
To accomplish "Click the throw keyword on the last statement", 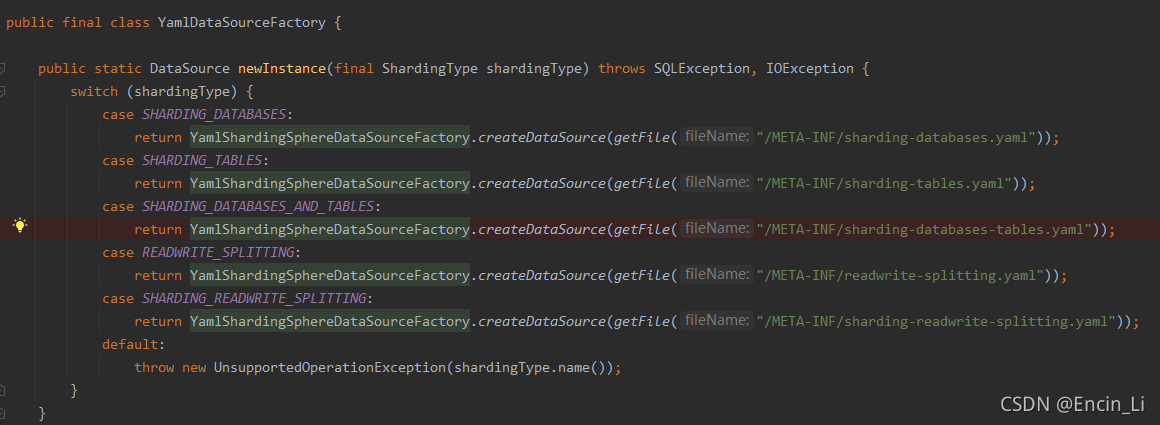I will (154, 367).
